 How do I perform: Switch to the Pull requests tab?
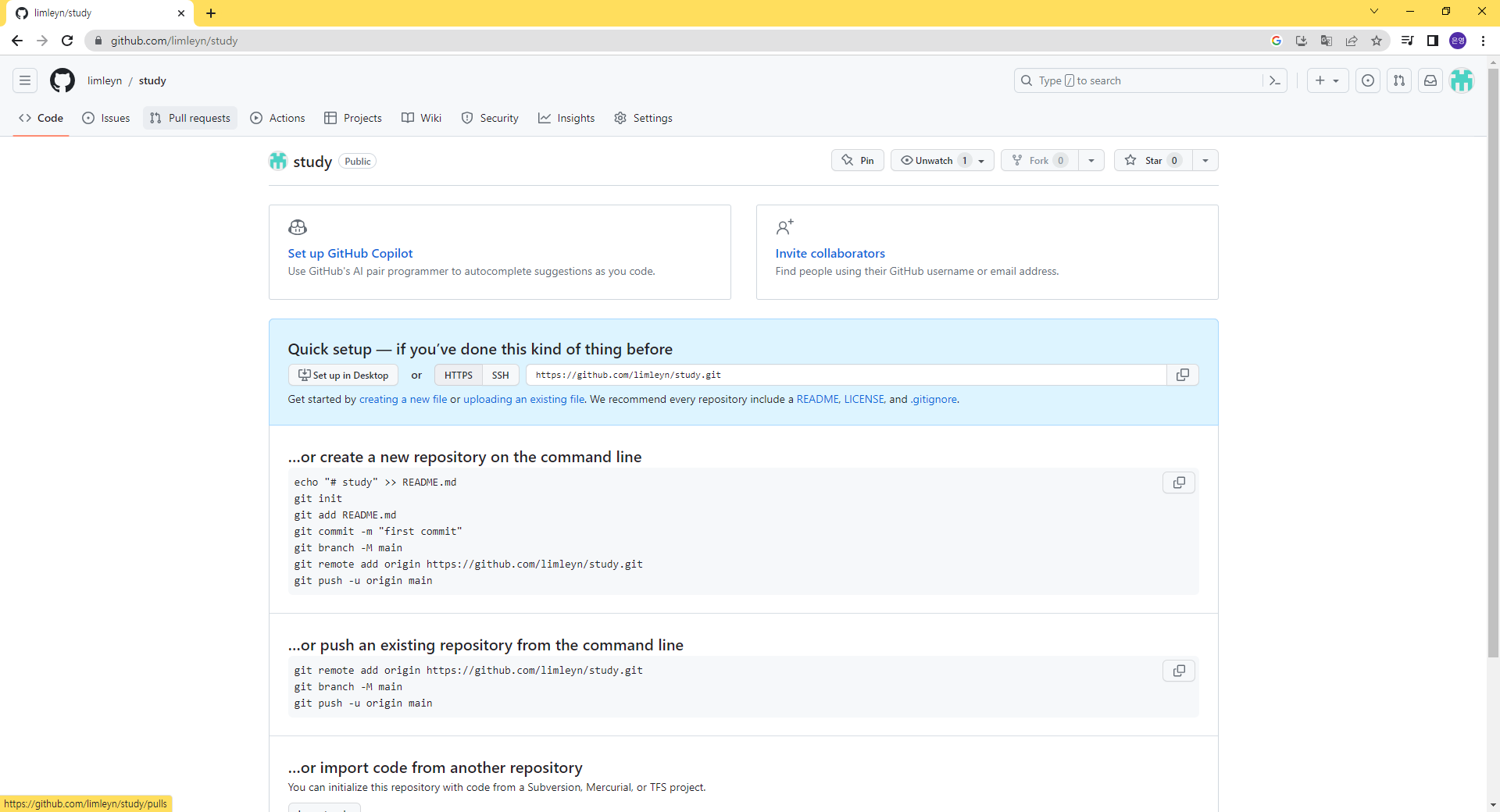click(190, 118)
